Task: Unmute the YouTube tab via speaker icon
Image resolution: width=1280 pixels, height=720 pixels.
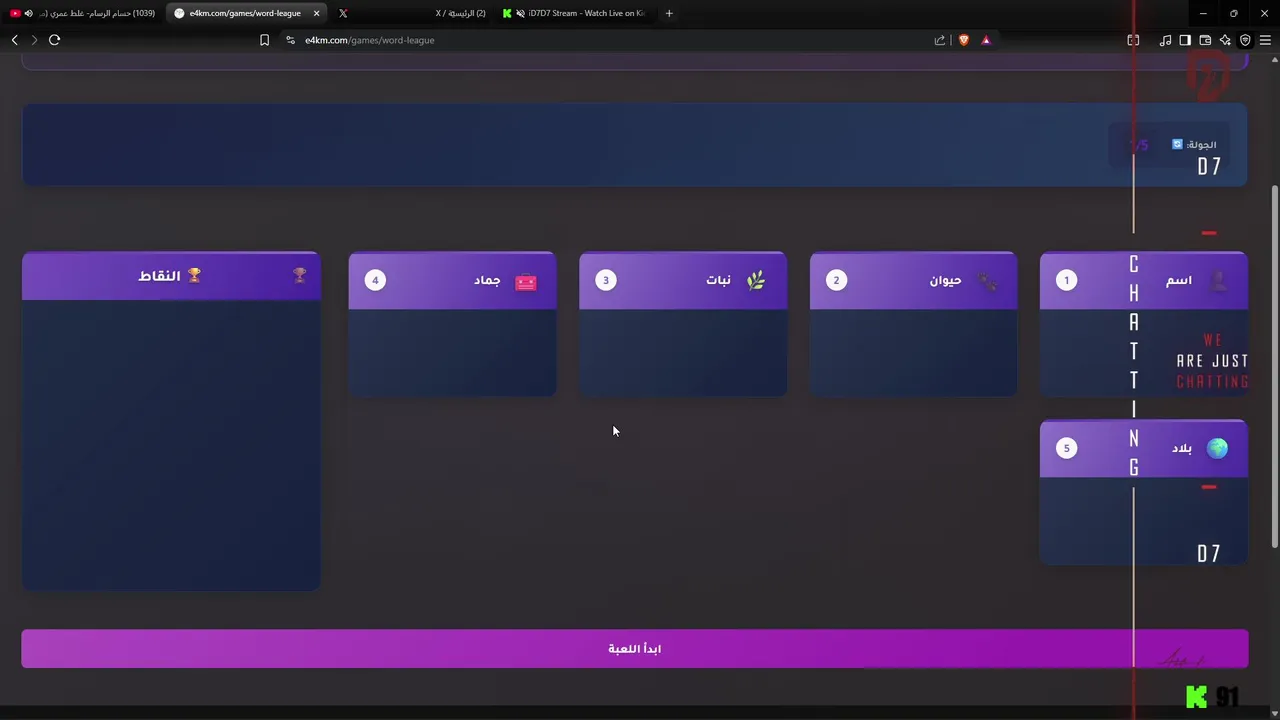Action: pyautogui.click(x=28, y=13)
